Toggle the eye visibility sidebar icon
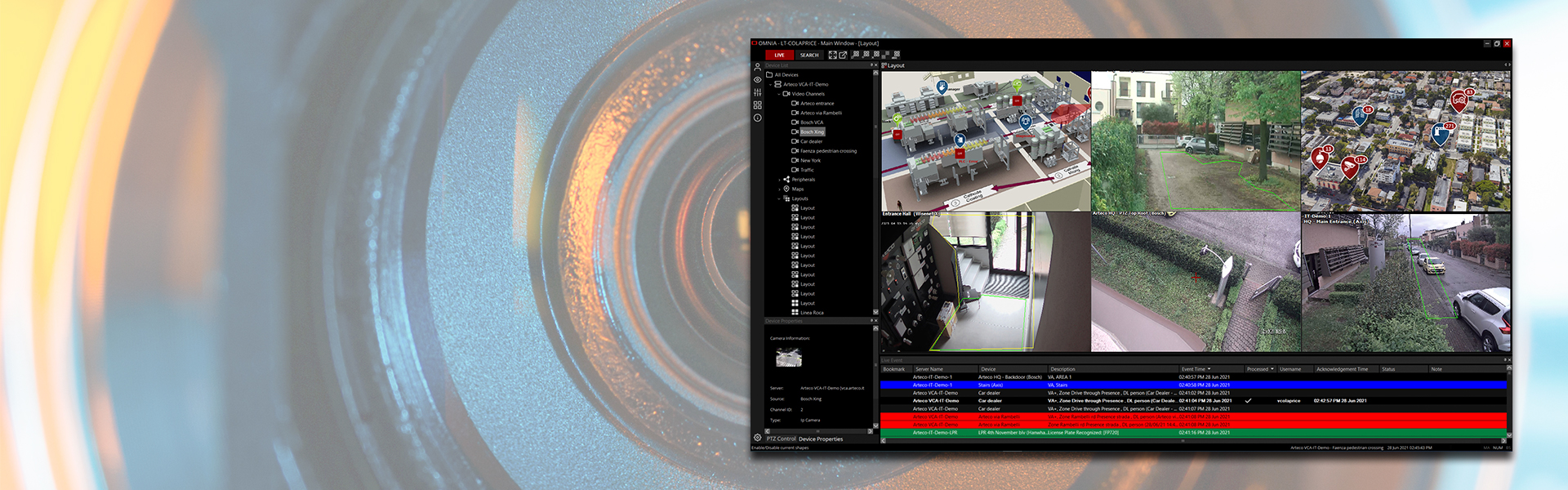The height and width of the screenshot is (490, 1568). [x=757, y=80]
